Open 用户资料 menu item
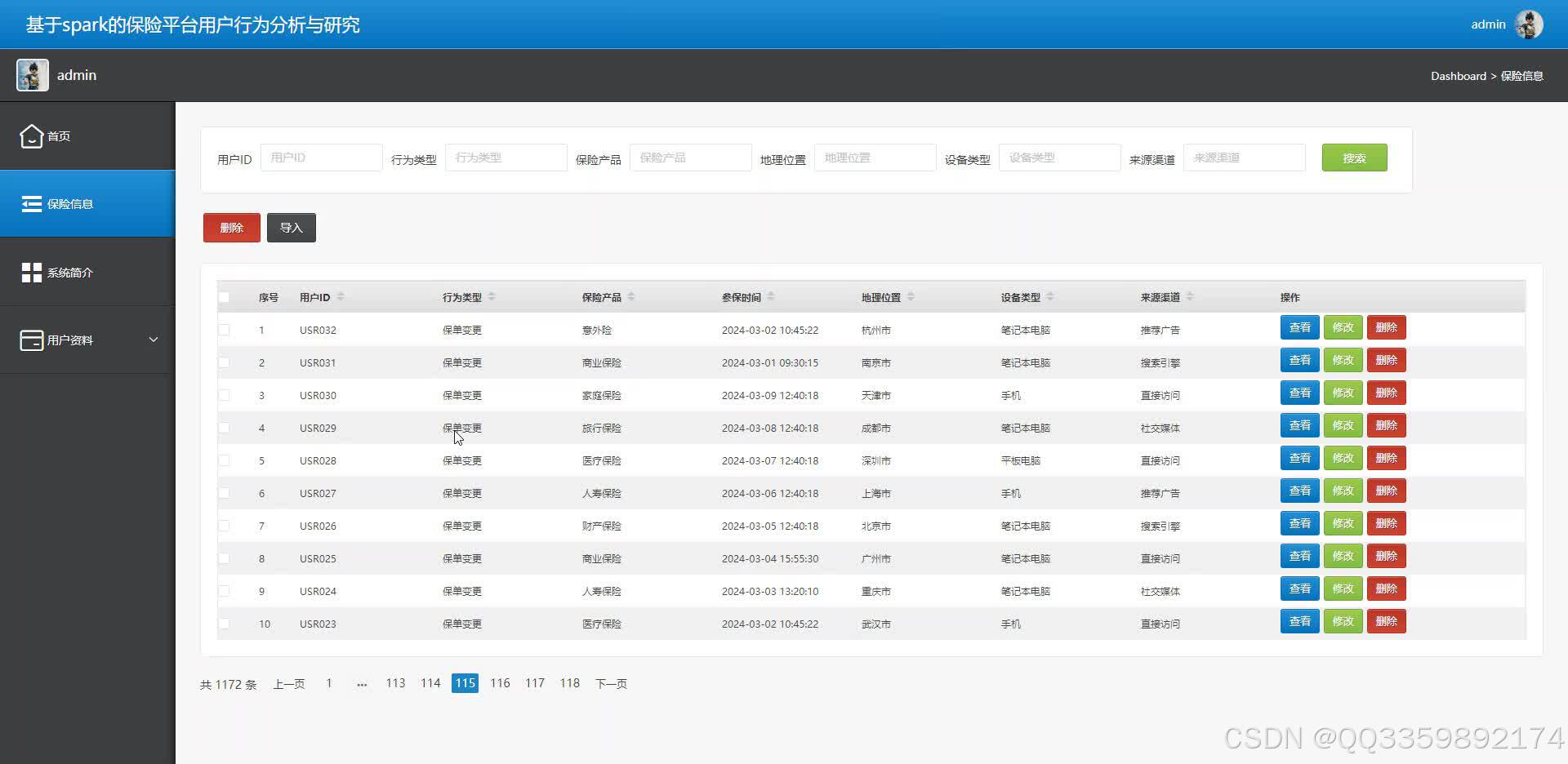The height and width of the screenshot is (764, 1568). [87, 340]
